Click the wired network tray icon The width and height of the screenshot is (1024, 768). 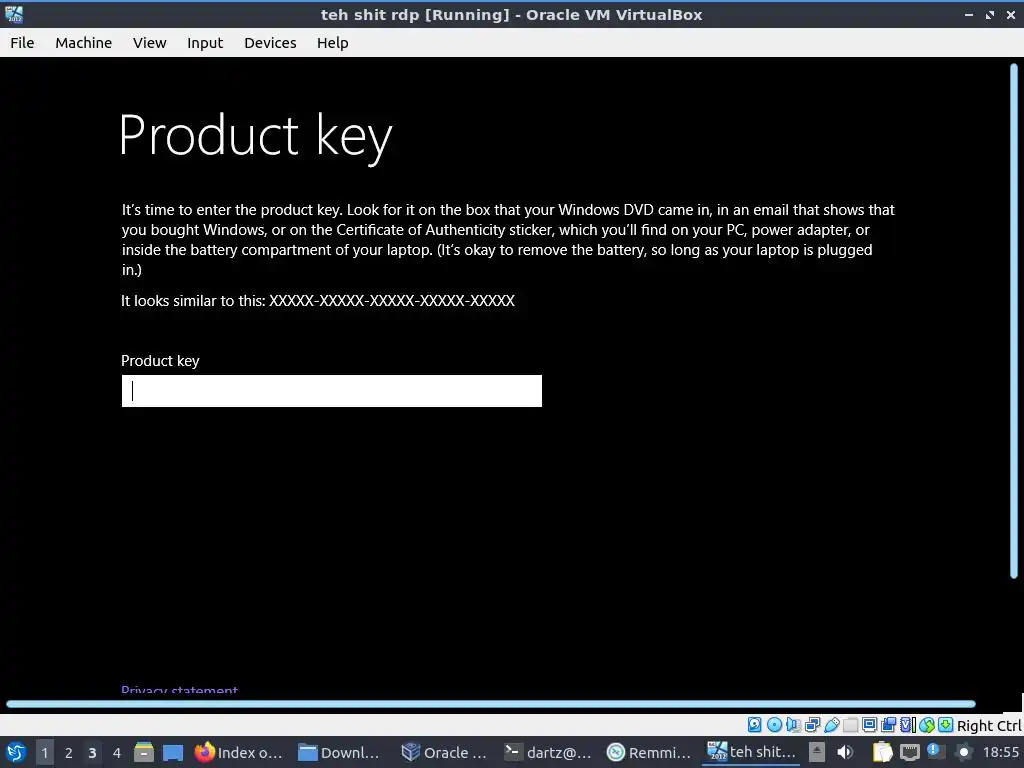[909, 752]
